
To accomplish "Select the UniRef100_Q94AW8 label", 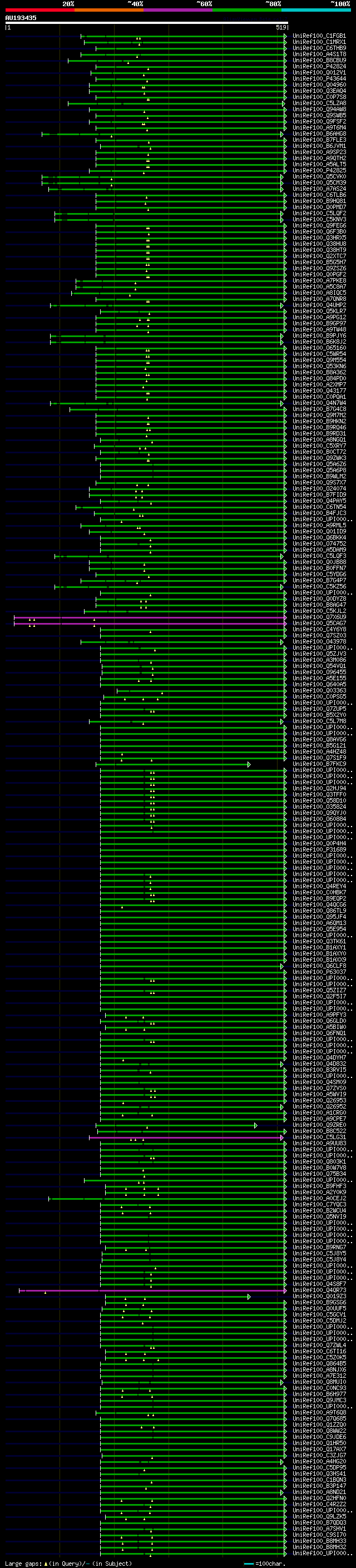I will click(319, 110).
